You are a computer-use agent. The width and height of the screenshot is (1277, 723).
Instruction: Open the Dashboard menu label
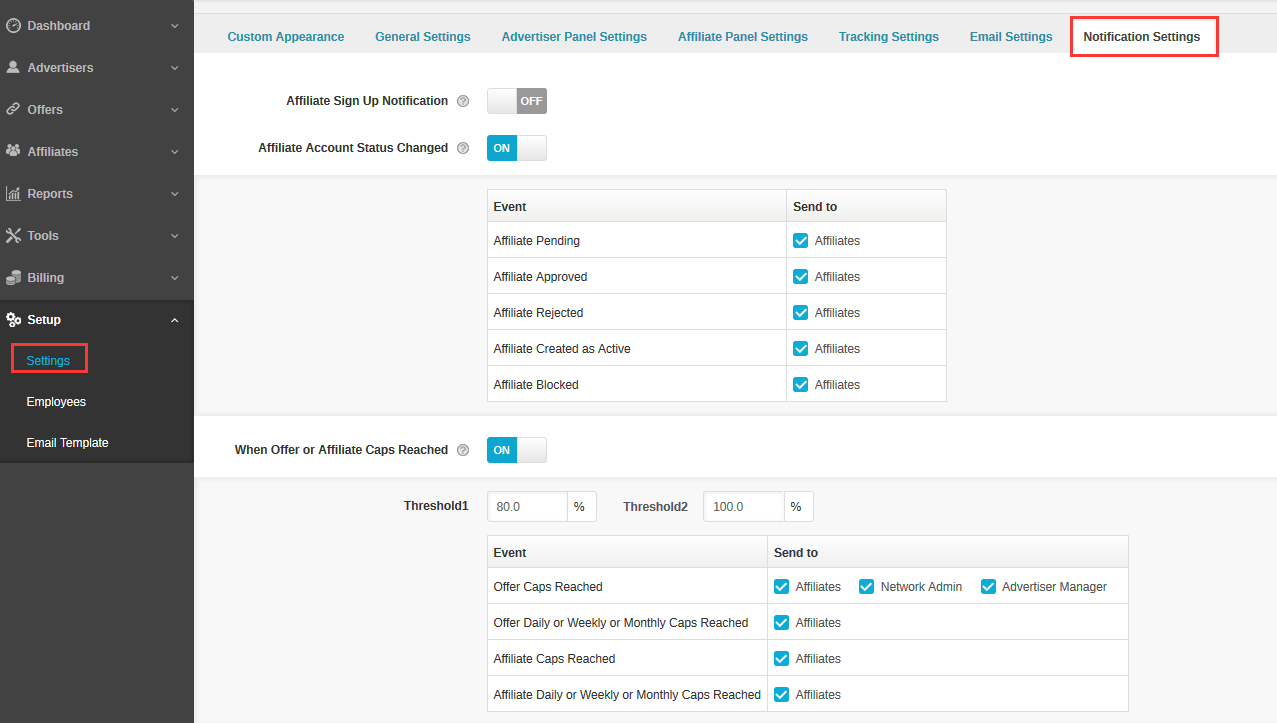[x=59, y=25]
